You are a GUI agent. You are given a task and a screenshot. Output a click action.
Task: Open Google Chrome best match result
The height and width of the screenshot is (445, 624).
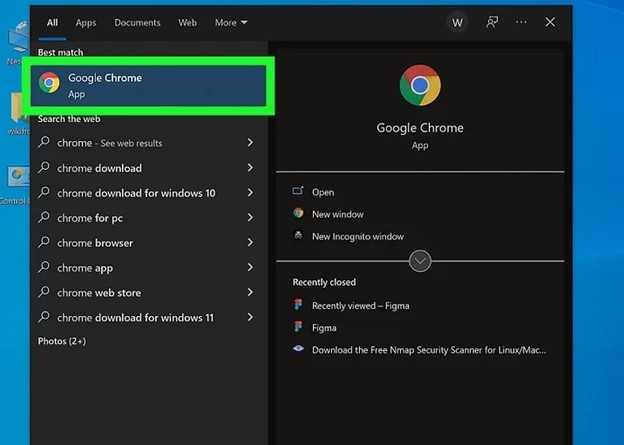point(152,85)
